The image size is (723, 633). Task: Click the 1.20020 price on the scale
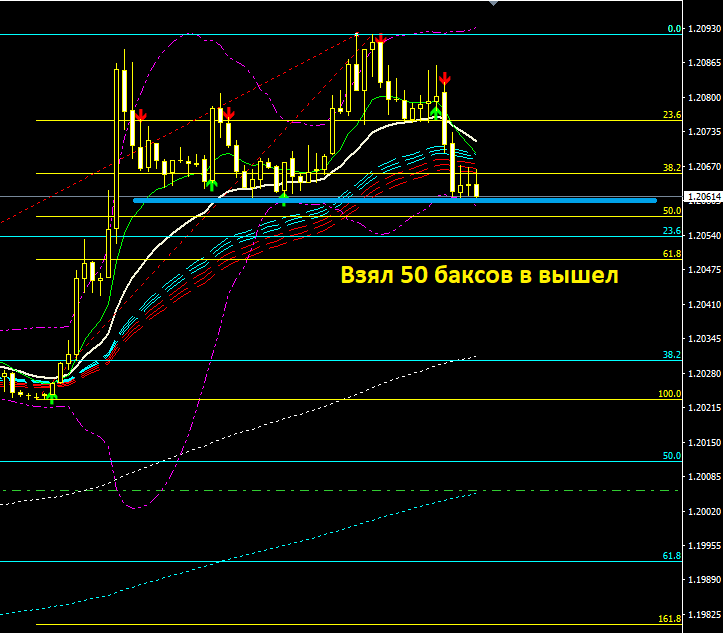click(704, 511)
